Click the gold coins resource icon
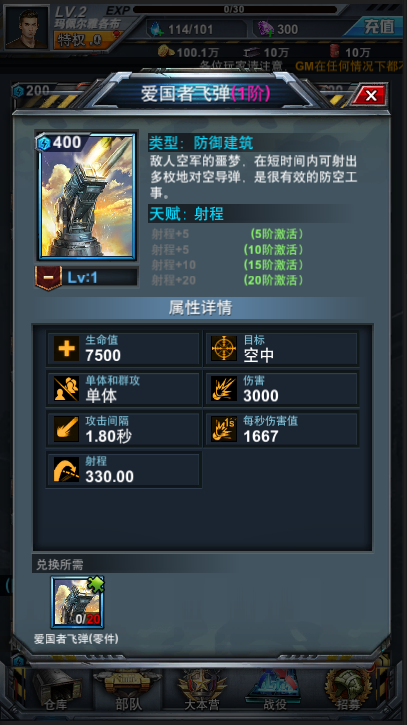This screenshot has width=407, height=725. point(166,52)
